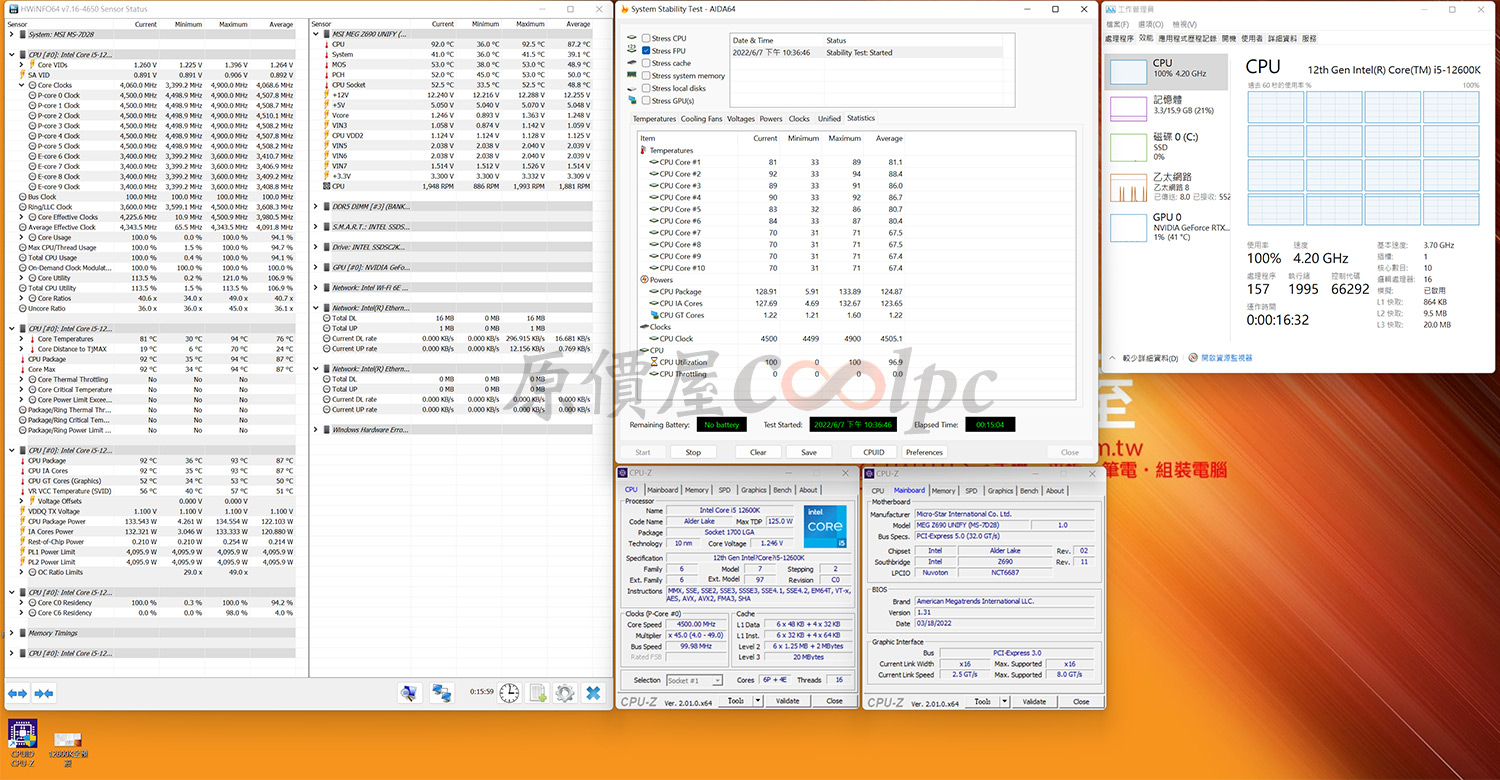Click CPUID button in AIDA64

click(x=874, y=452)
